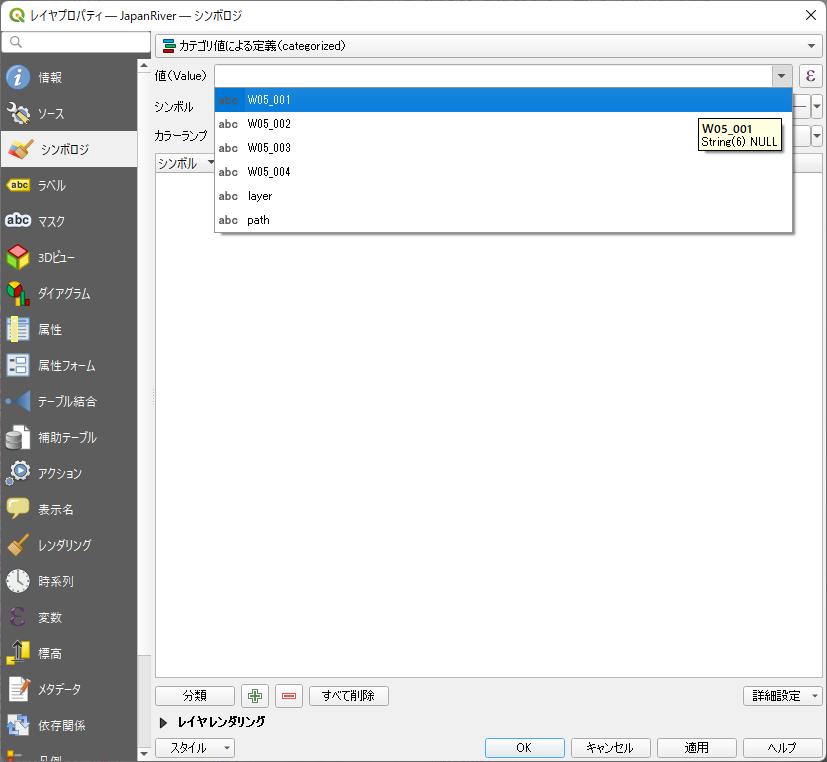Select the W05_004 field option
The width and height of the screenshot is (827, 762).
click(x=269, y=172)
